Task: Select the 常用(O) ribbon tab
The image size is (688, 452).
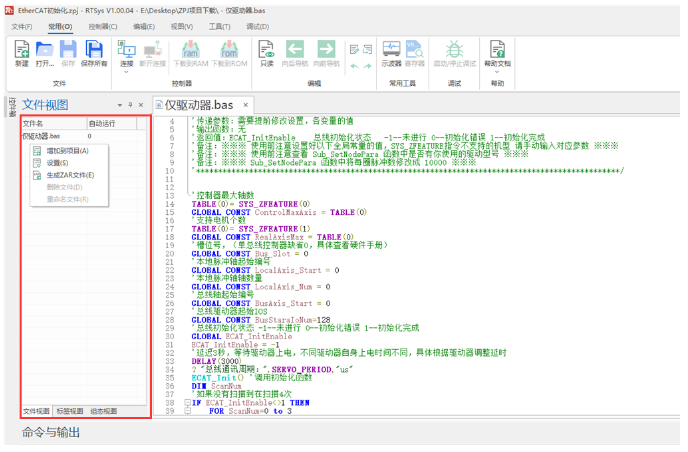Action: pos(60,27)
